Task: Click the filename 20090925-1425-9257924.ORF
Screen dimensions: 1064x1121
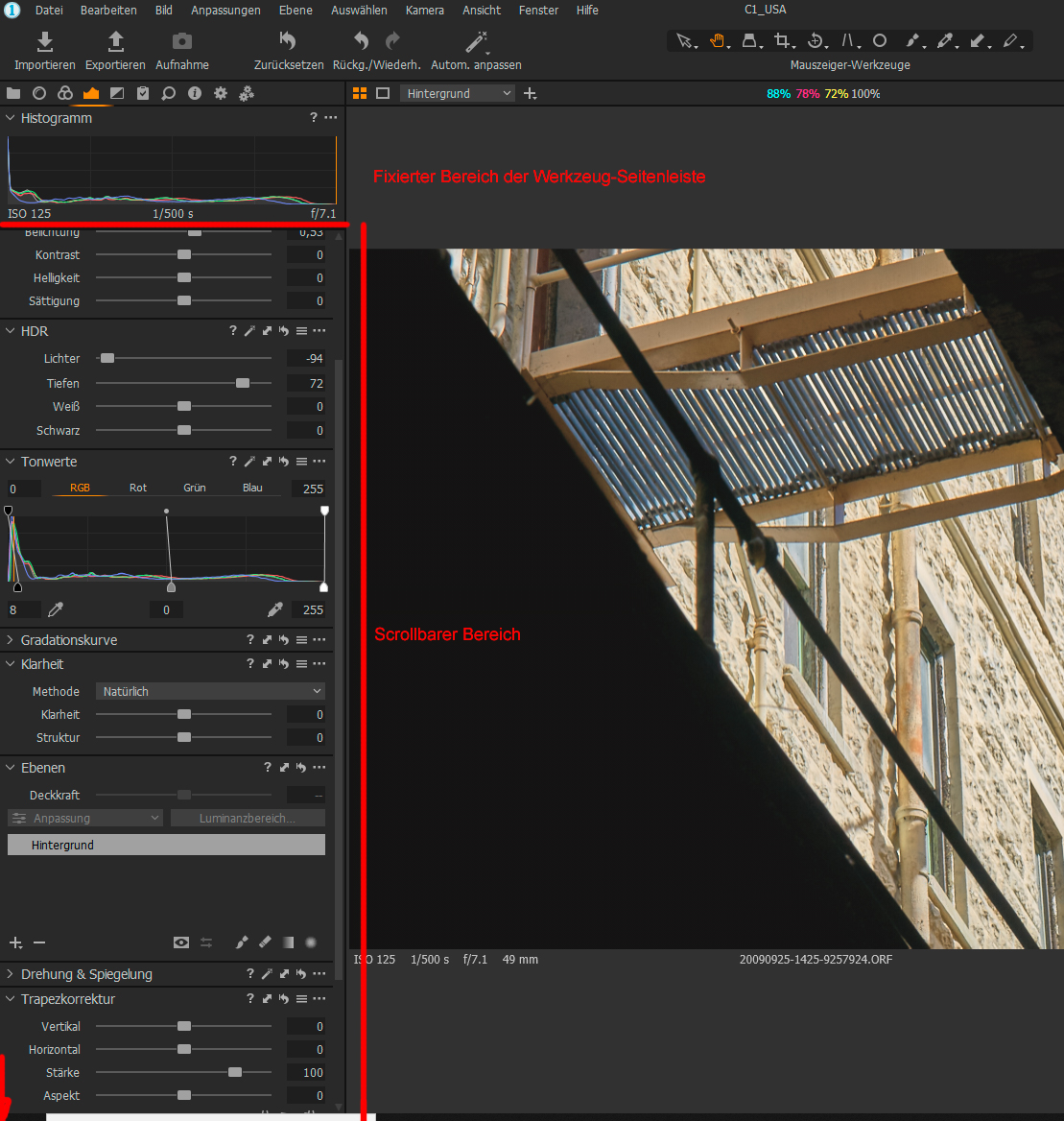Action: pos(816,960)
